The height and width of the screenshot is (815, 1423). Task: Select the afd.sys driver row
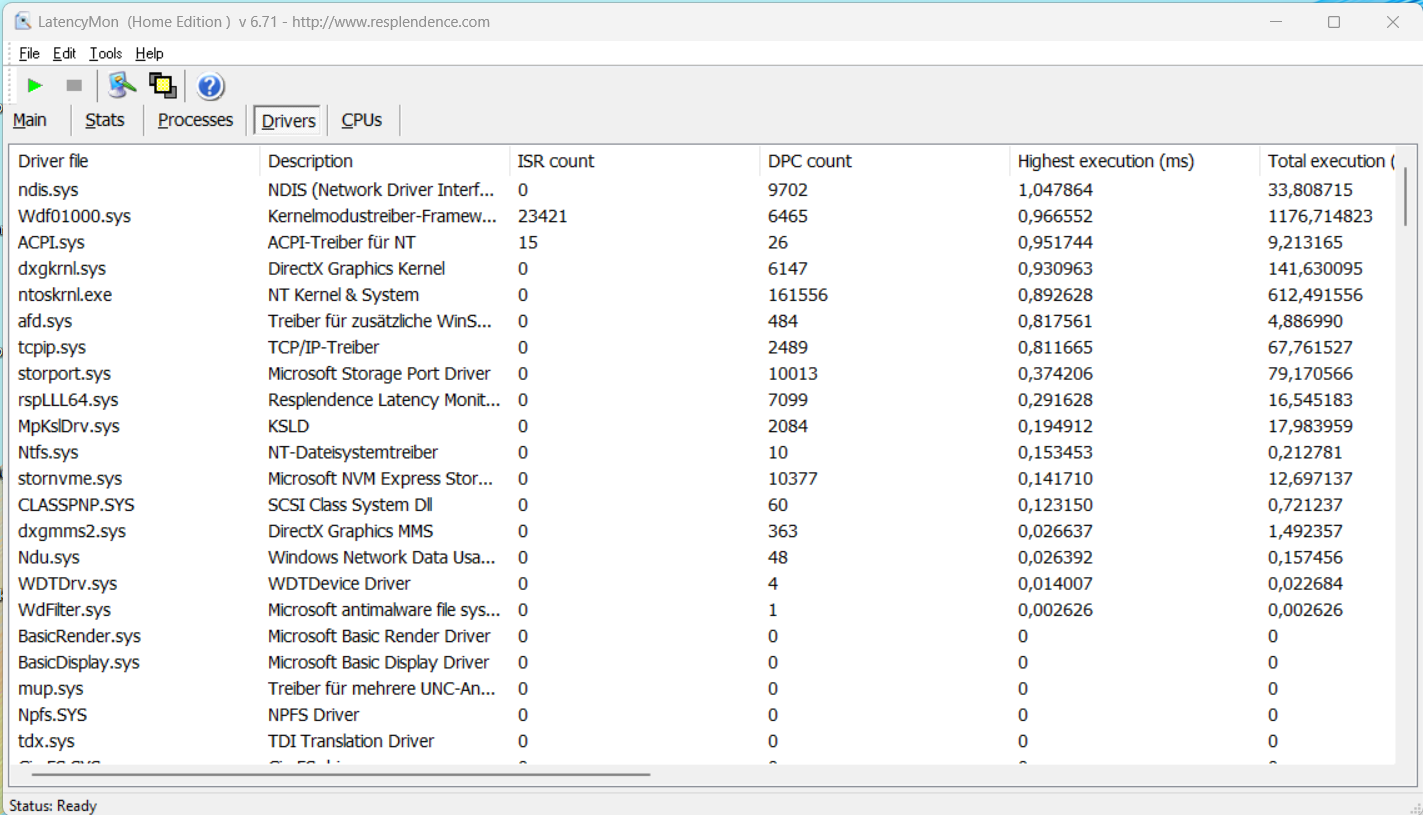click(x=702, y=321)
